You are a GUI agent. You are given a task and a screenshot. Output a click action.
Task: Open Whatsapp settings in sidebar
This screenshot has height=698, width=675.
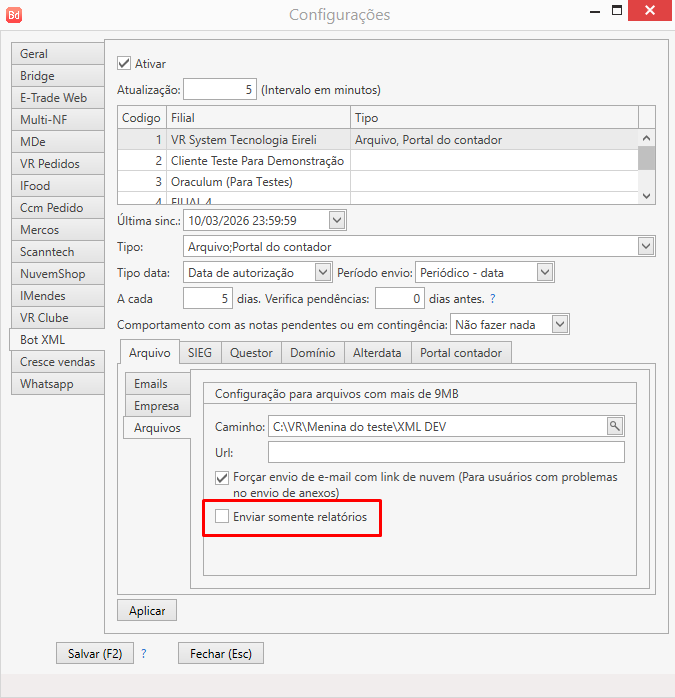click(x=47, y=384)
